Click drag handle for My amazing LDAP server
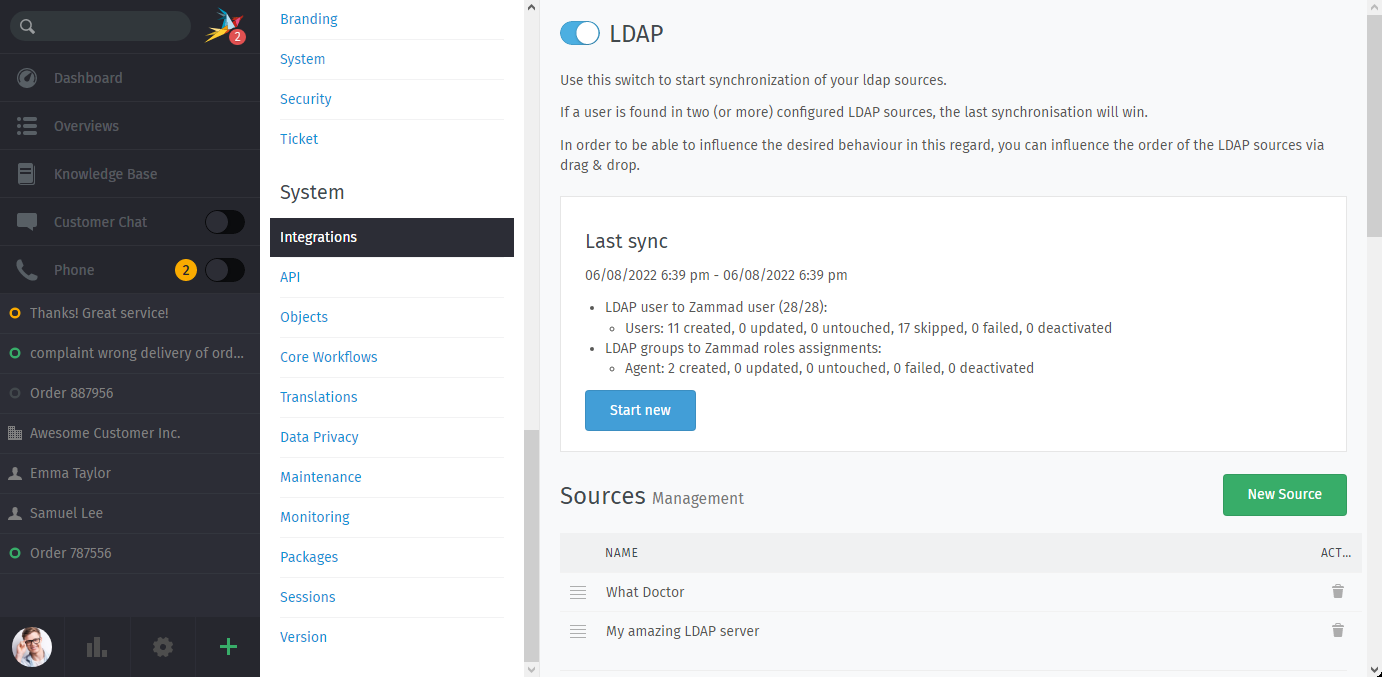1382x677 pixels. [578, 631]
